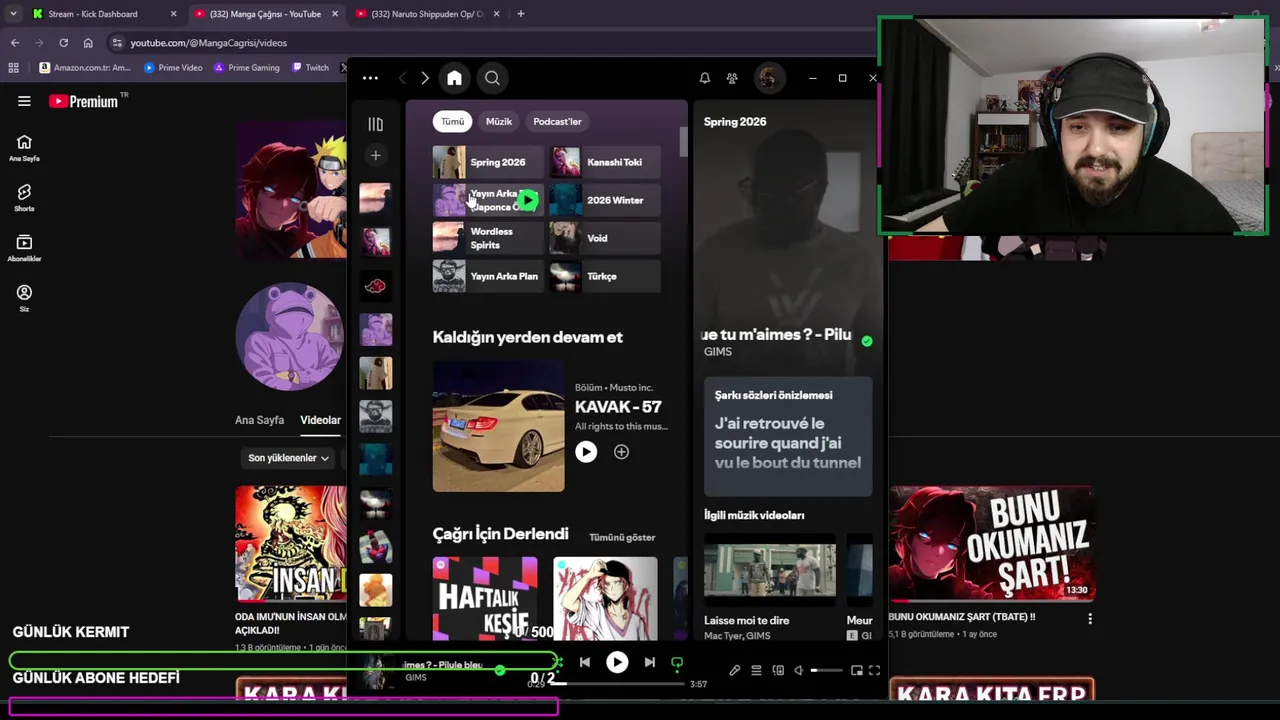Enter Spotify full screen mode
The width and height of the screenshot is (1280, 720).
point(874,670)
